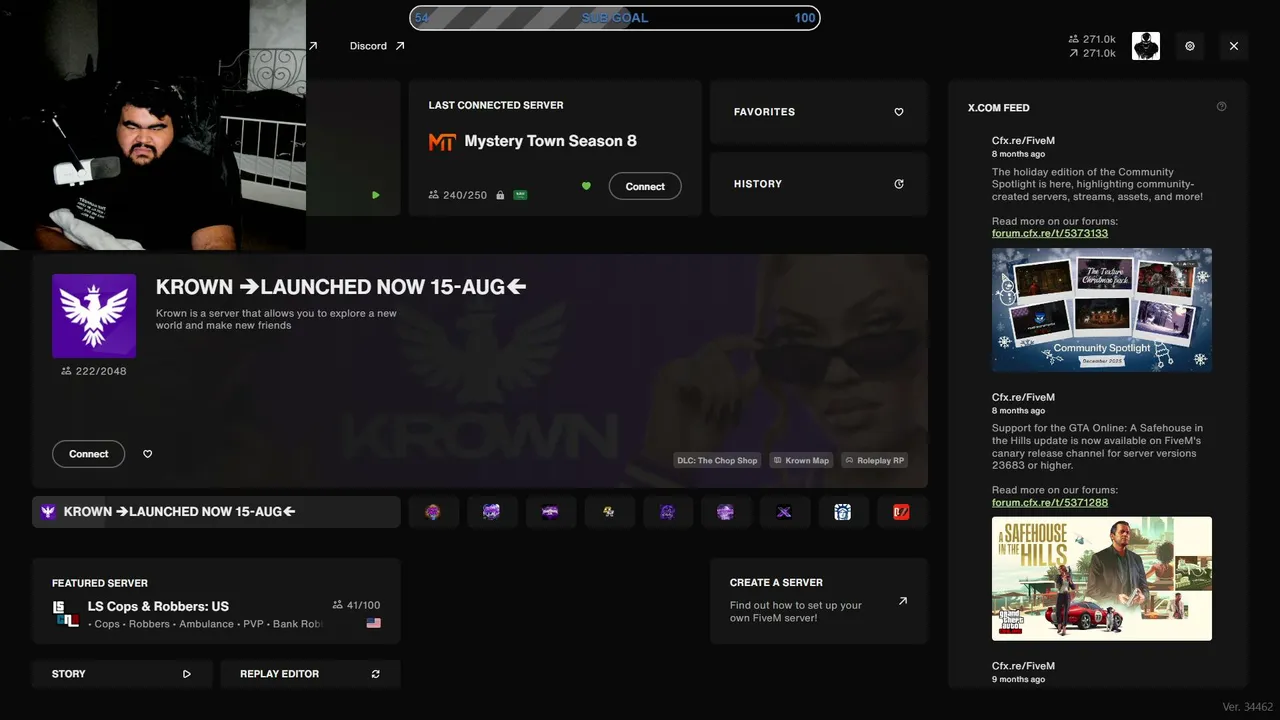
Task: Select the Roleplay RP tag
Action: point(875,461)
